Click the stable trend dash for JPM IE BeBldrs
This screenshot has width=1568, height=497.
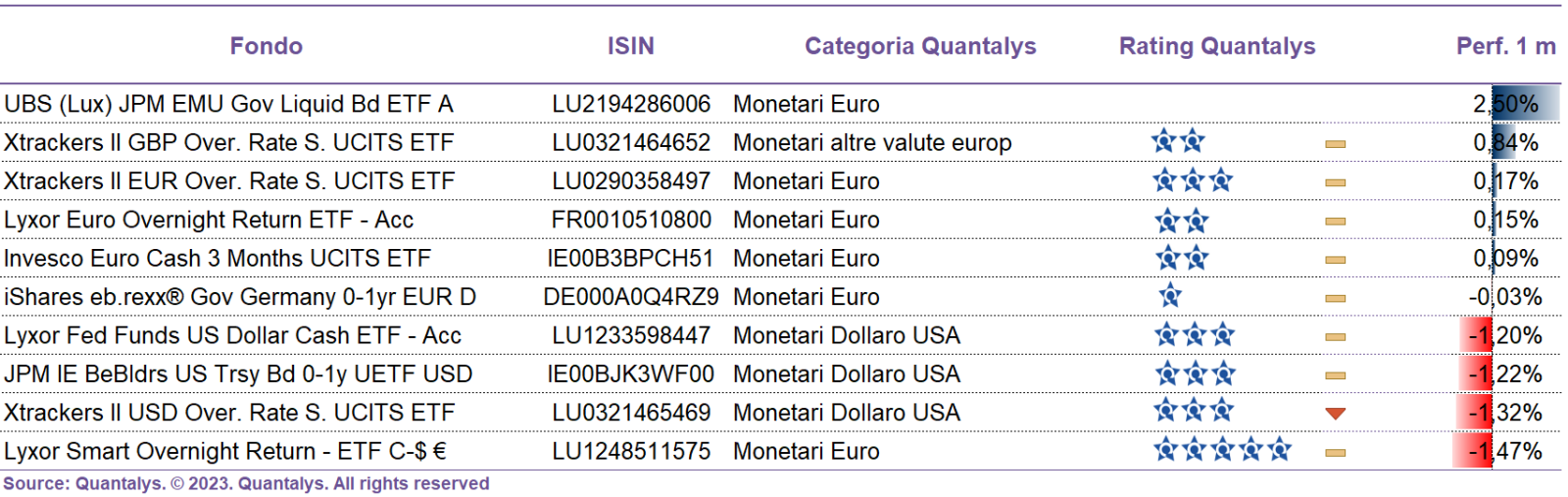(1335, 375)
